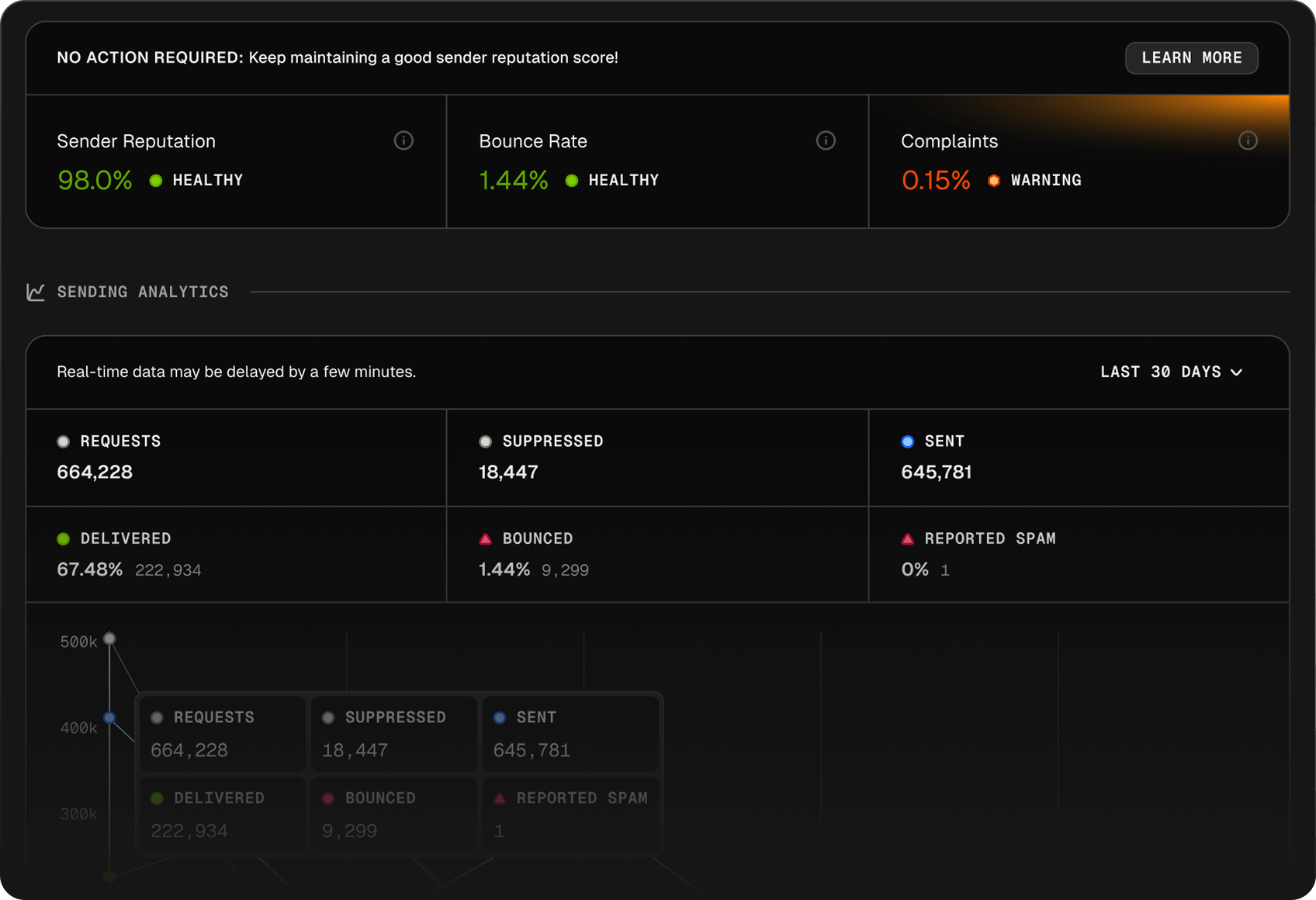Select the Bounce Rate card

(657, 161)
